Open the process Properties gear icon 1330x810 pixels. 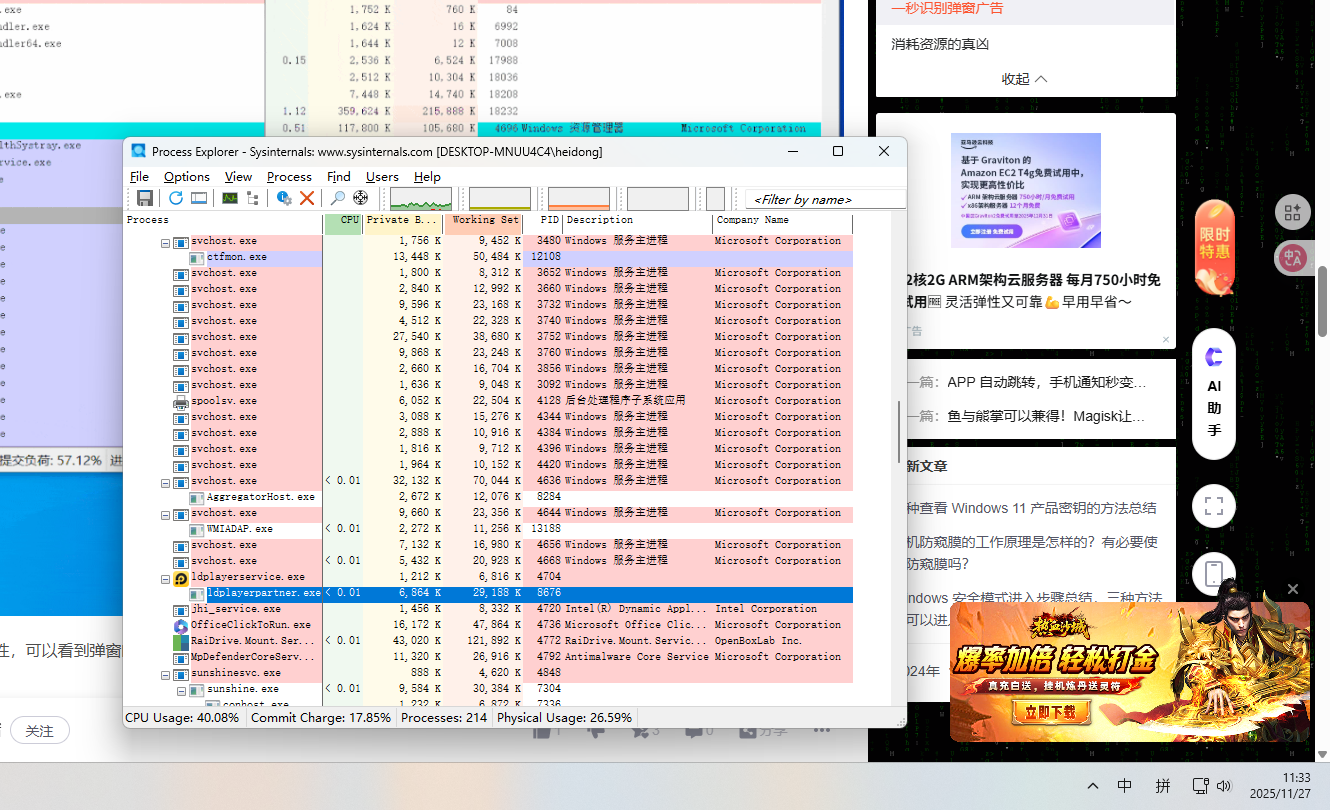(x=284, y=198)
